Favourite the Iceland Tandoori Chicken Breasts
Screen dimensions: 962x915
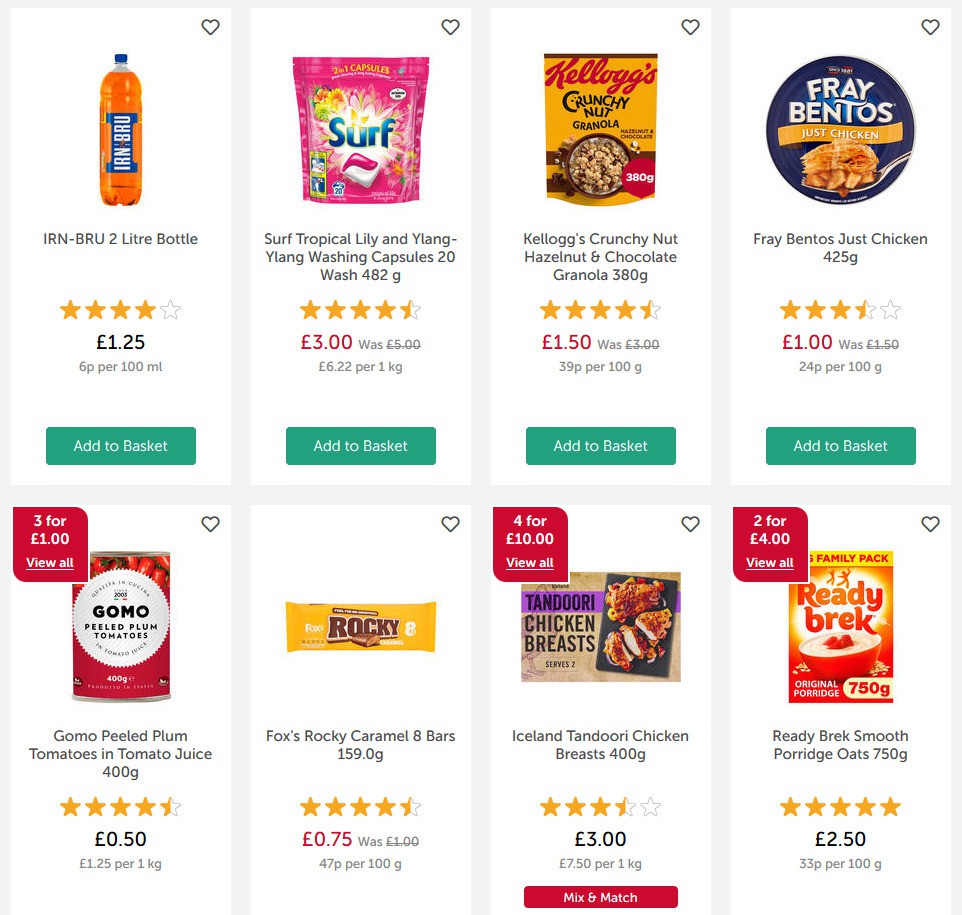690,524
